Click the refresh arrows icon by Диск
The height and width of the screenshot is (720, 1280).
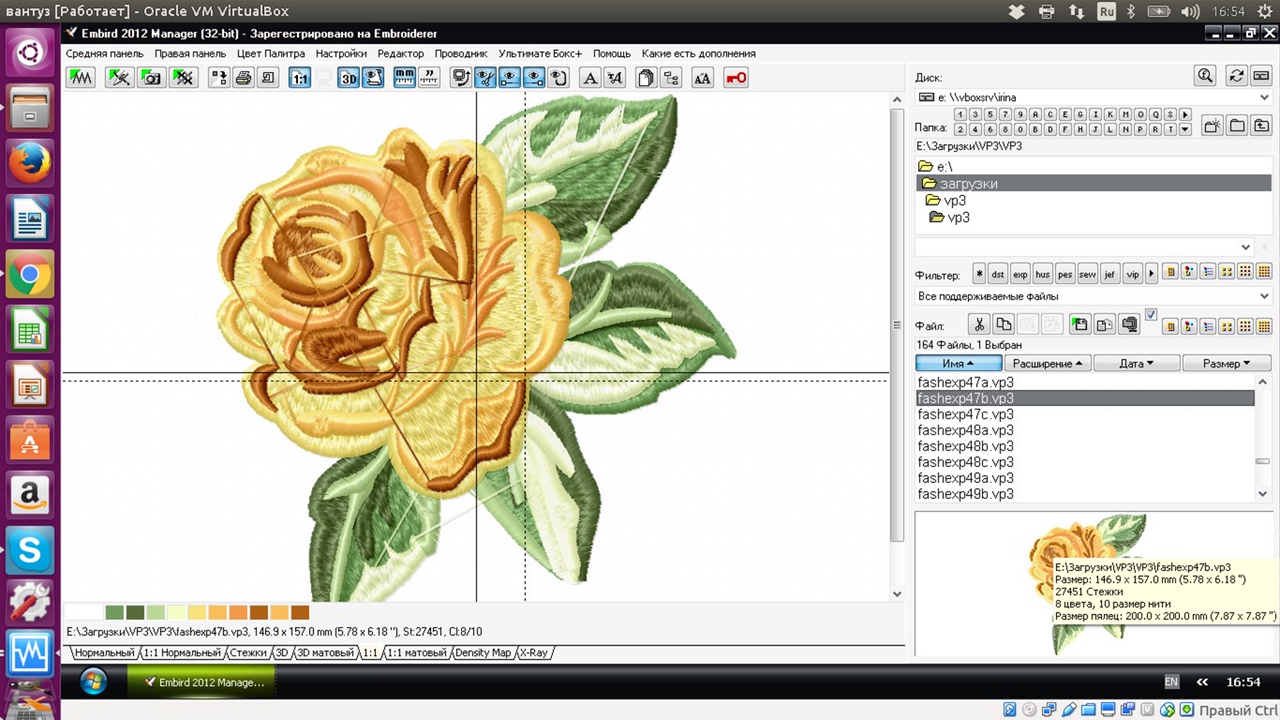[x=1237, y=76]
